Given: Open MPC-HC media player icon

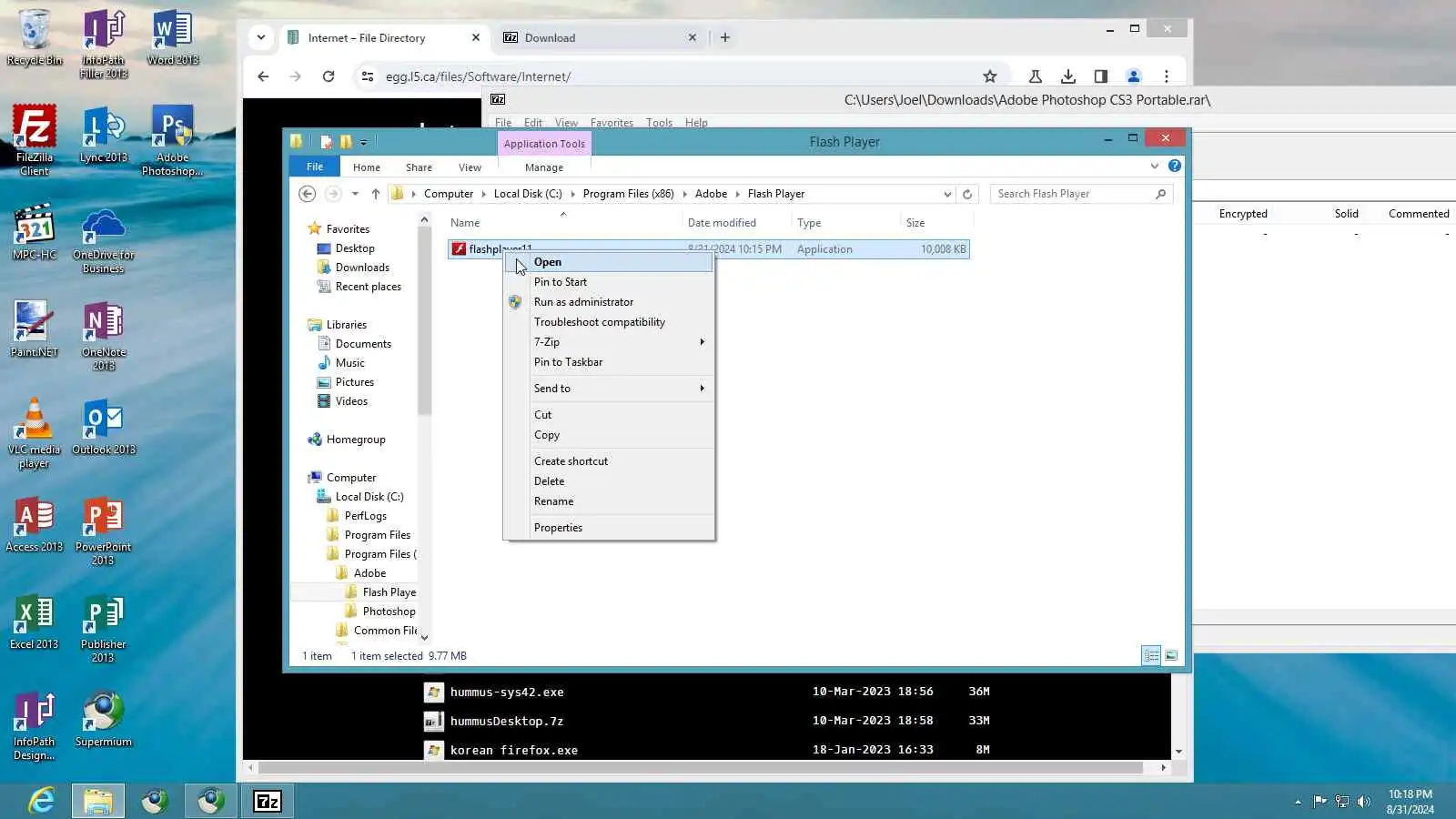Looking at the screenshot, I should (x=35, y=232).
